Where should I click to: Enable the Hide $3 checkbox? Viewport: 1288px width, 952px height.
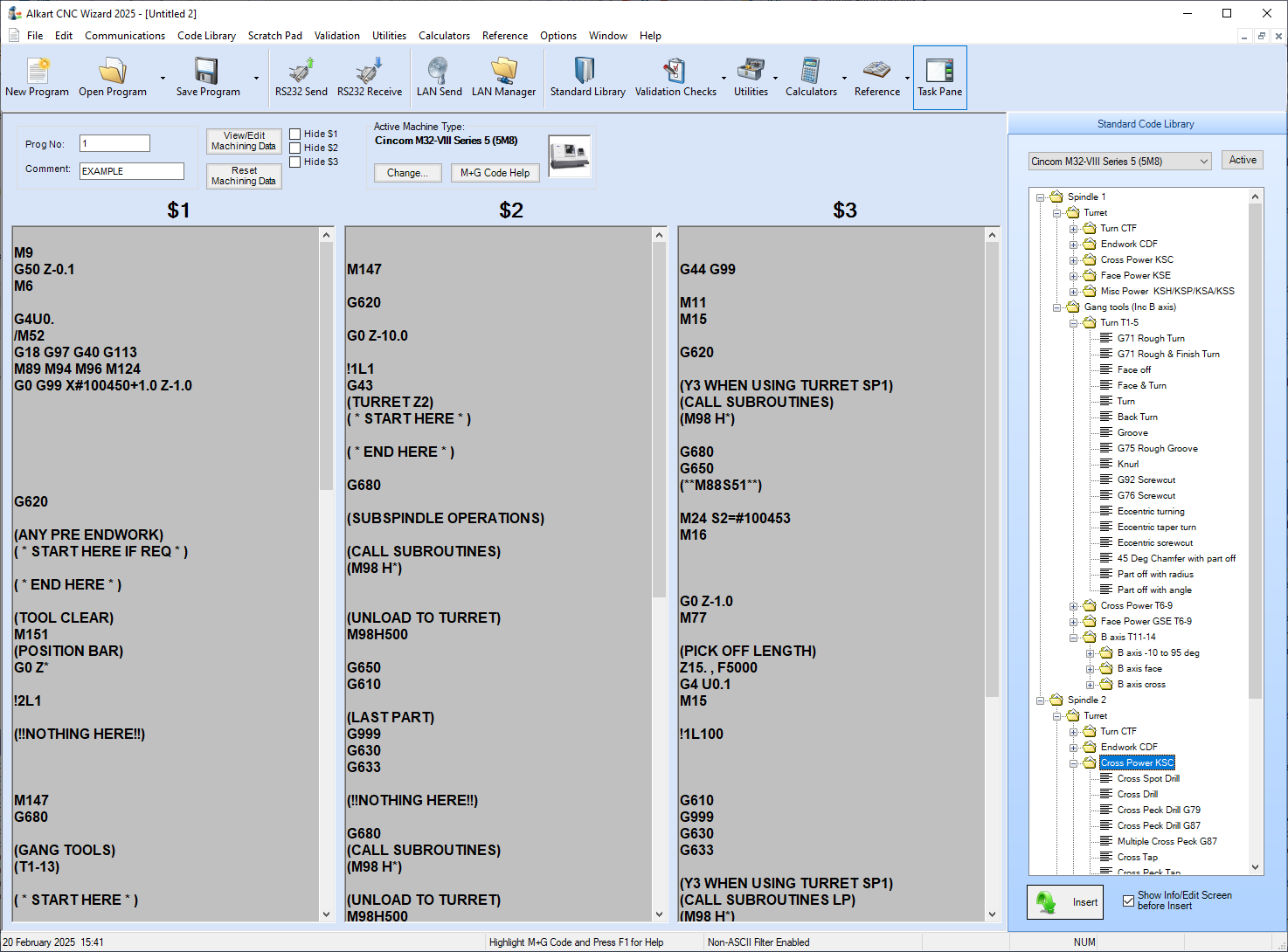point(295,162)
